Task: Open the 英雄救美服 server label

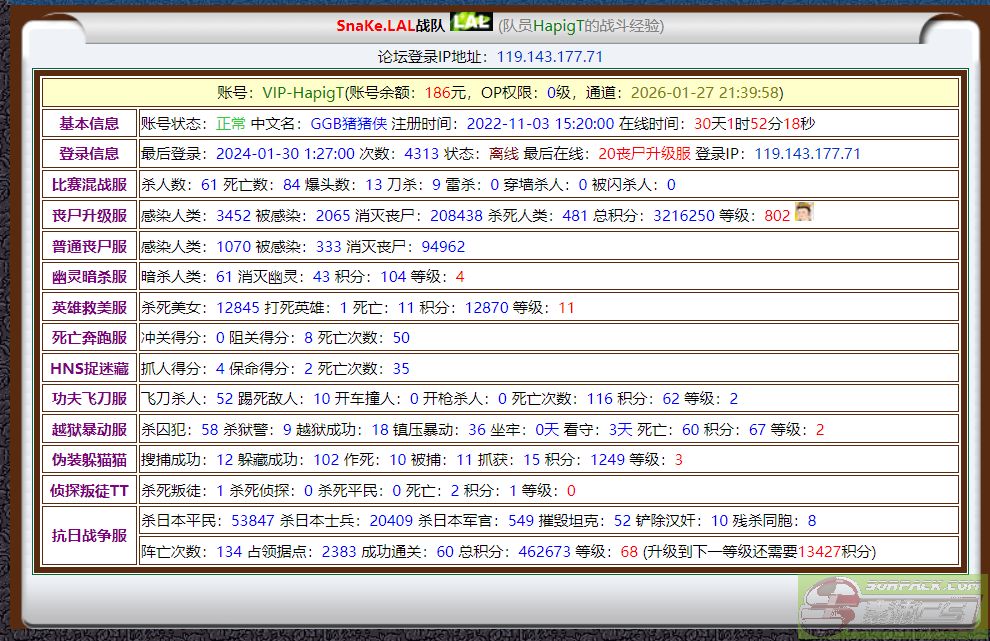Action: coord(89,308)
